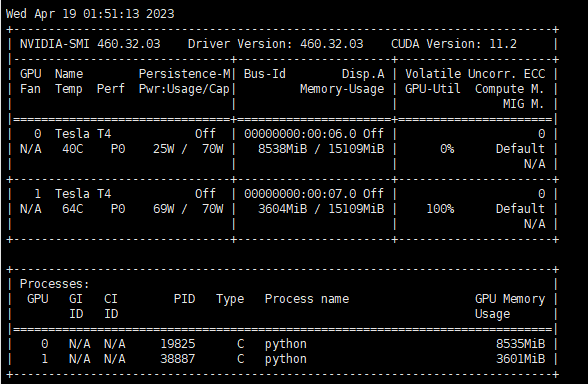Click the 'Type' column header
The height and width of the screenshot is (384, 588).
(230, 299)
